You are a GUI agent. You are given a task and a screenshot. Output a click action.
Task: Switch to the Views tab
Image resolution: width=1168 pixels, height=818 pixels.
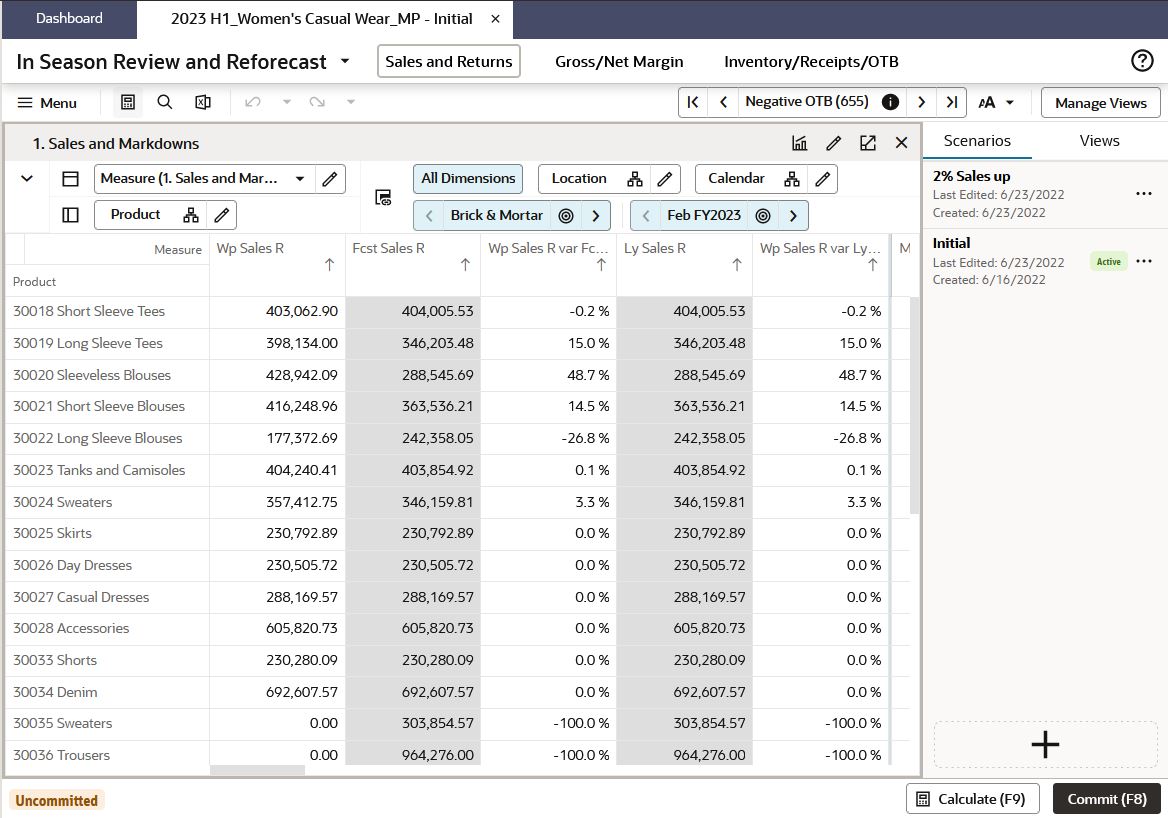point(1099,141)
